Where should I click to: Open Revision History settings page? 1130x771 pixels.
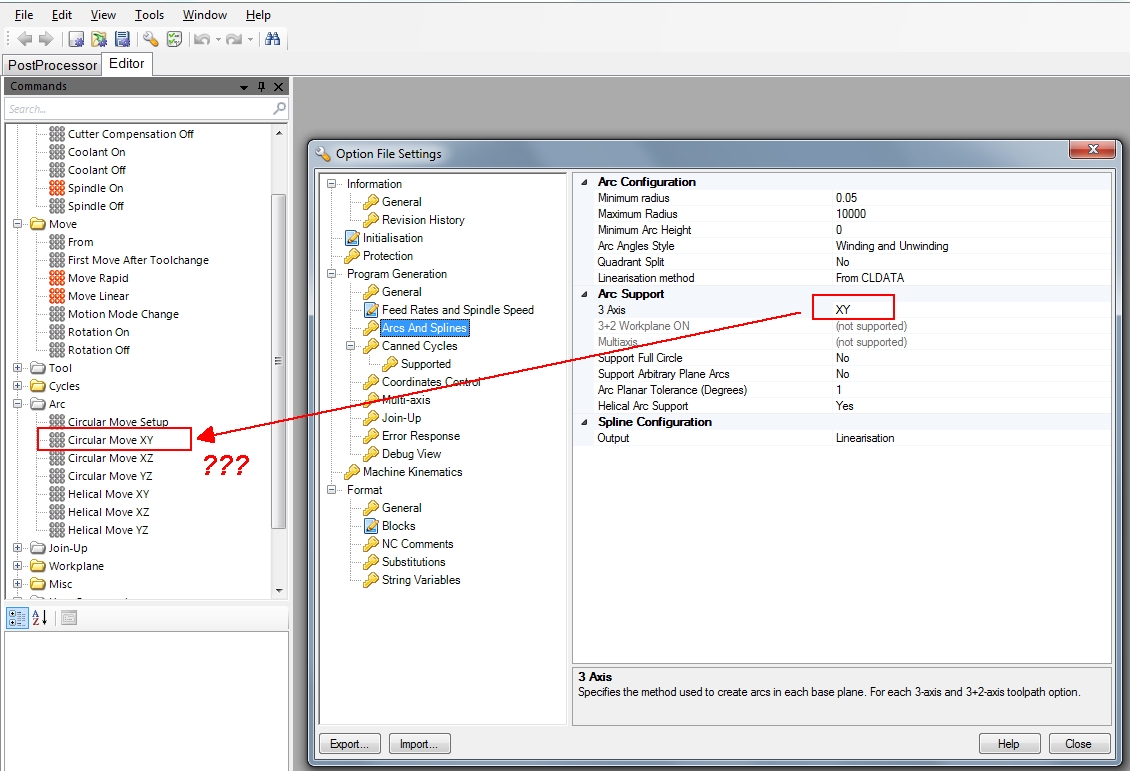pyautogui.click(x=423, y=220)
